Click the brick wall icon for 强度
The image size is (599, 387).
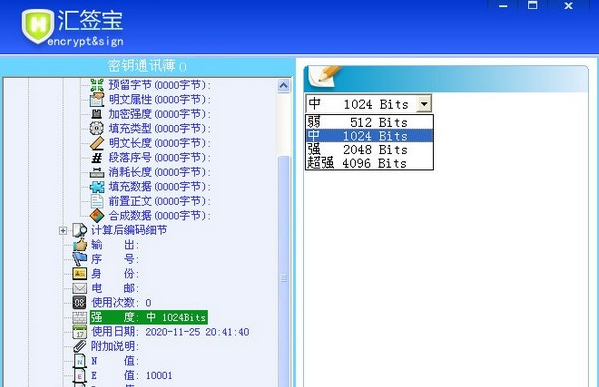(x=79, y=317)
